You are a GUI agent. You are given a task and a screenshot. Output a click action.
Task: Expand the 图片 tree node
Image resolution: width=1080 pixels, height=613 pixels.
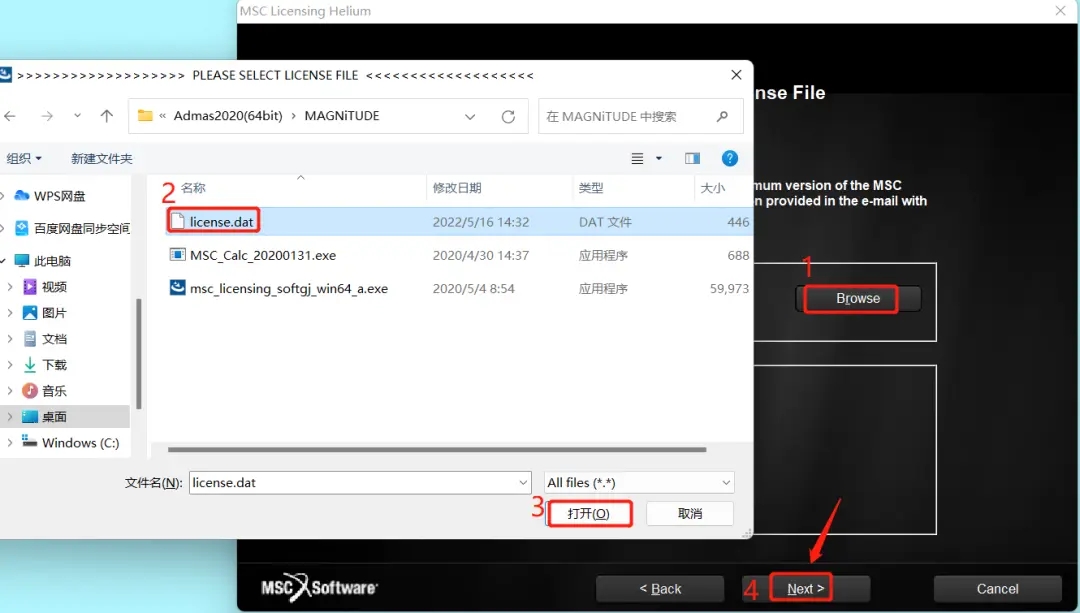click(10, 313)
